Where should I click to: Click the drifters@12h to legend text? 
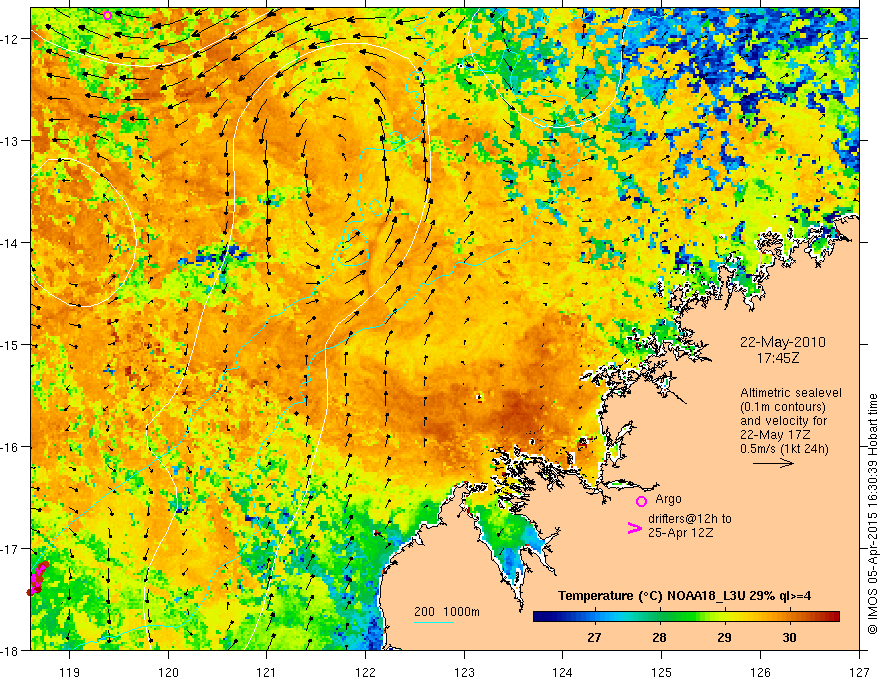point(690,519)
